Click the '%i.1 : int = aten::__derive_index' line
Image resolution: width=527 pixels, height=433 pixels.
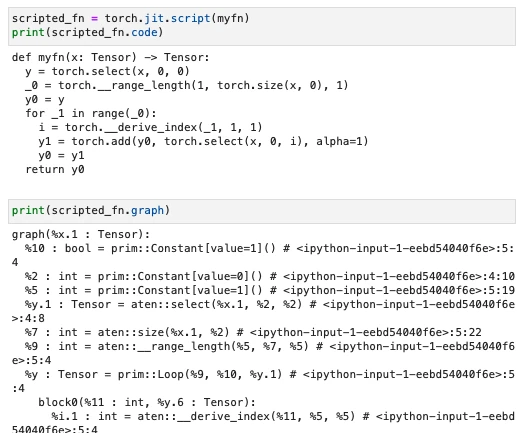[263, 423]
